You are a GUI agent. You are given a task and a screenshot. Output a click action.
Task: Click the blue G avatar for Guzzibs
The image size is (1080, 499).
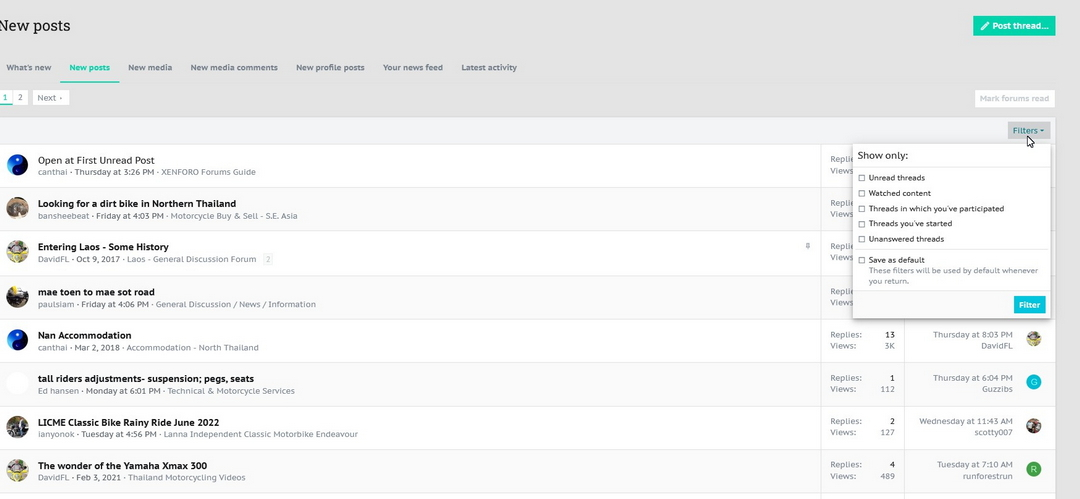1034,382
